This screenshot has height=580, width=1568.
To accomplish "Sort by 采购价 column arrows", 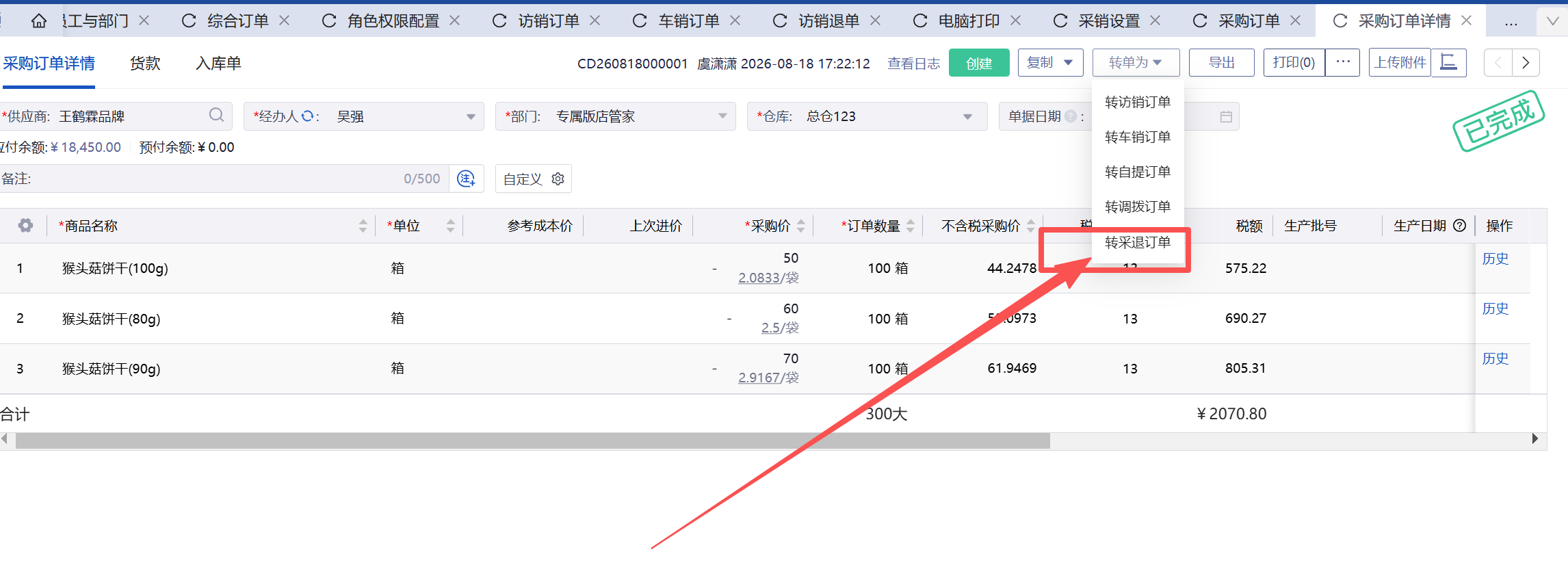I will [x=800, y=226].
